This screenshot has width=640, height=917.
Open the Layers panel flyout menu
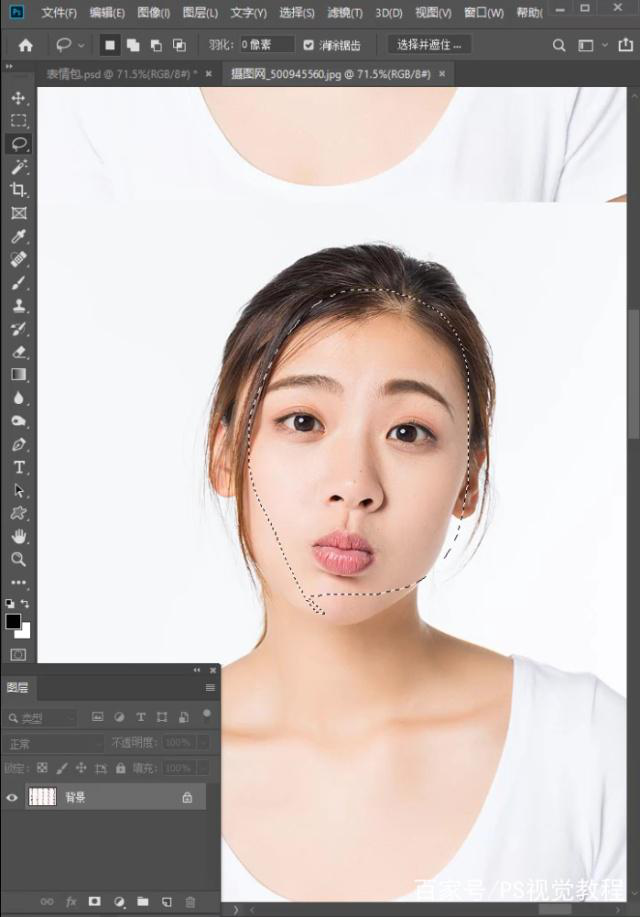210,688
